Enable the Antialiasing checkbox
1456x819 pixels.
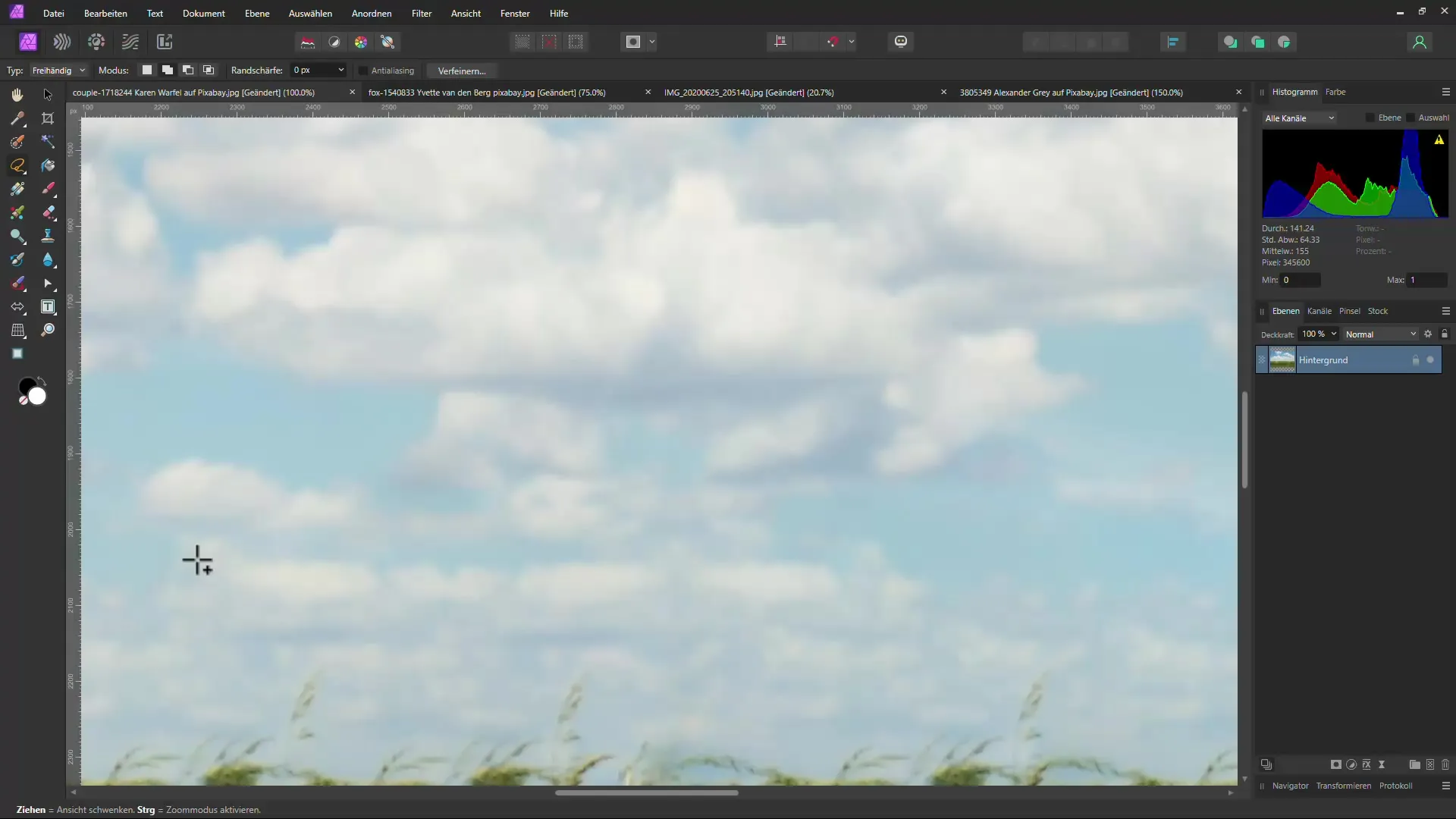click(363, 71)
